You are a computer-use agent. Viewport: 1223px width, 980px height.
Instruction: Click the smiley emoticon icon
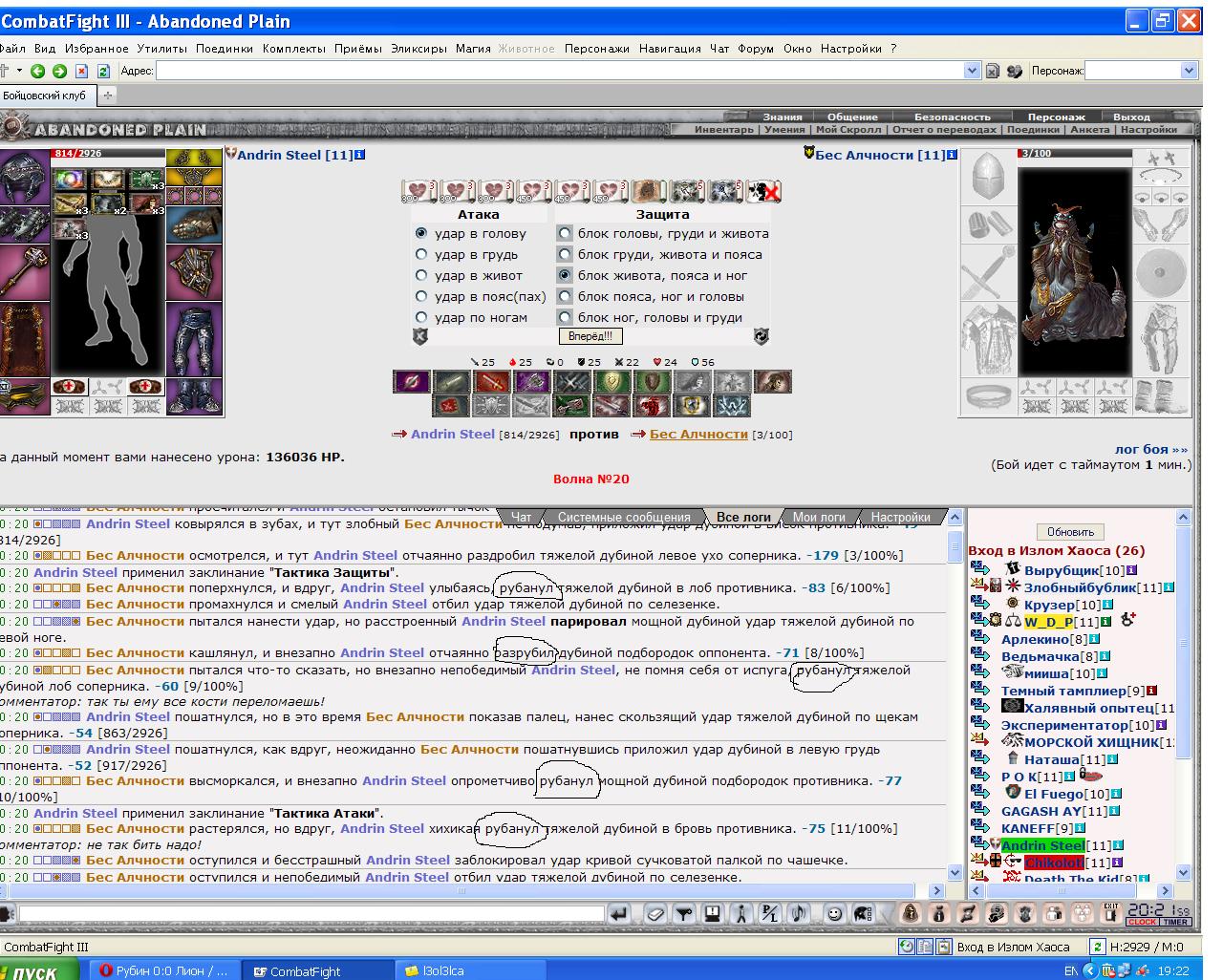point(834,914)
